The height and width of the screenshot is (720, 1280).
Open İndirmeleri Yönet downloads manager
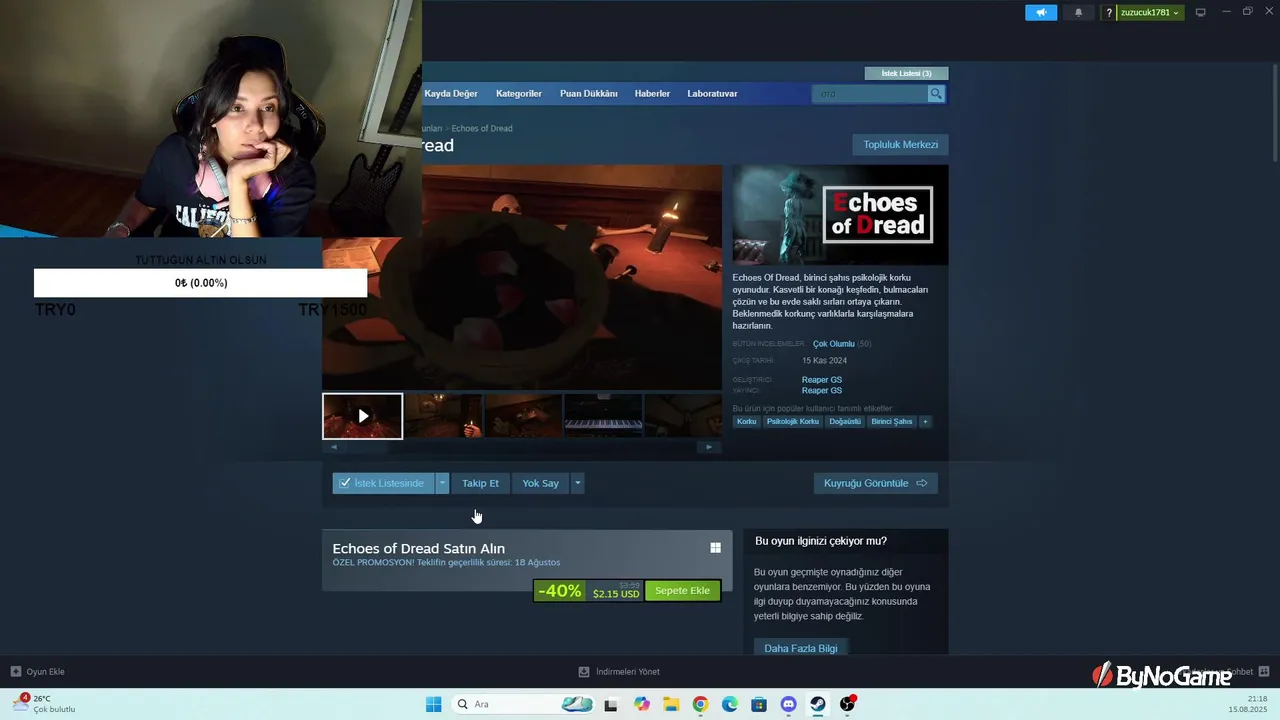619,672
